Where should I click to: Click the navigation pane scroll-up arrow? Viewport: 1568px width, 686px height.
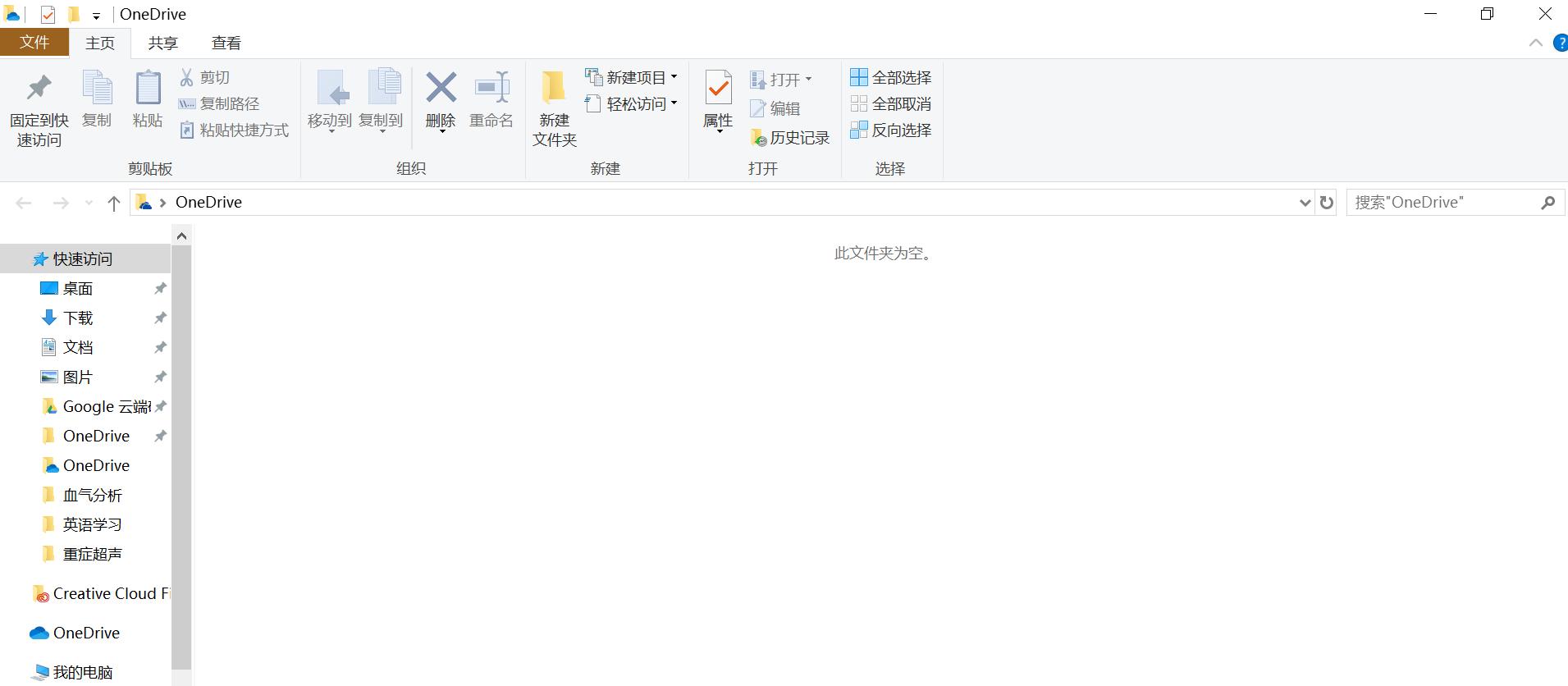click(x=182, y=236)
